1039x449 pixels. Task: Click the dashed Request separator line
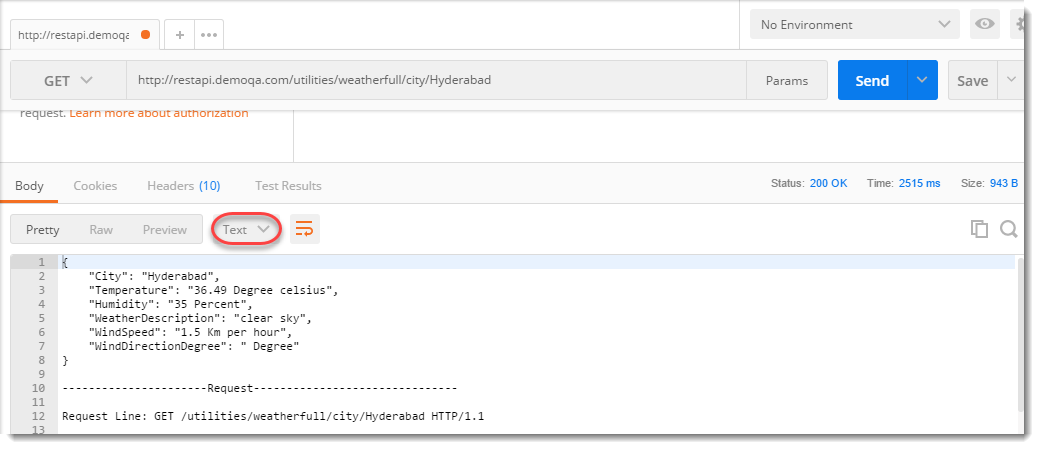pos(260,388)
